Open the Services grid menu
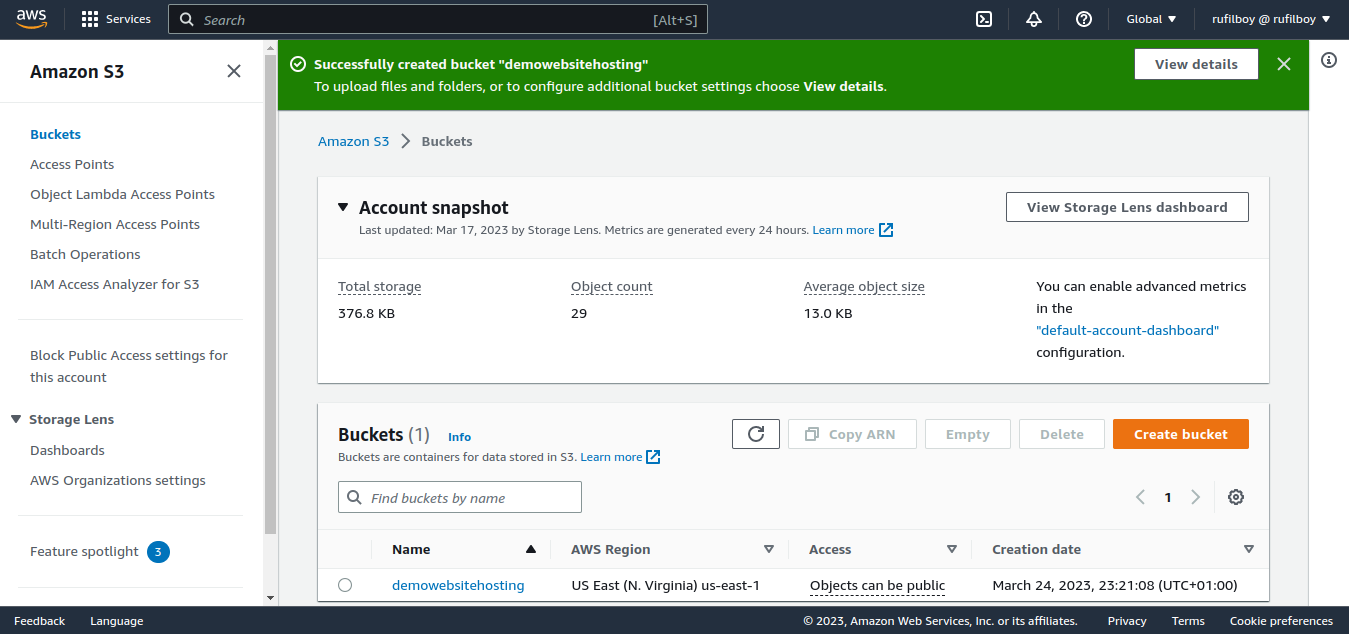 pos(116,19)
